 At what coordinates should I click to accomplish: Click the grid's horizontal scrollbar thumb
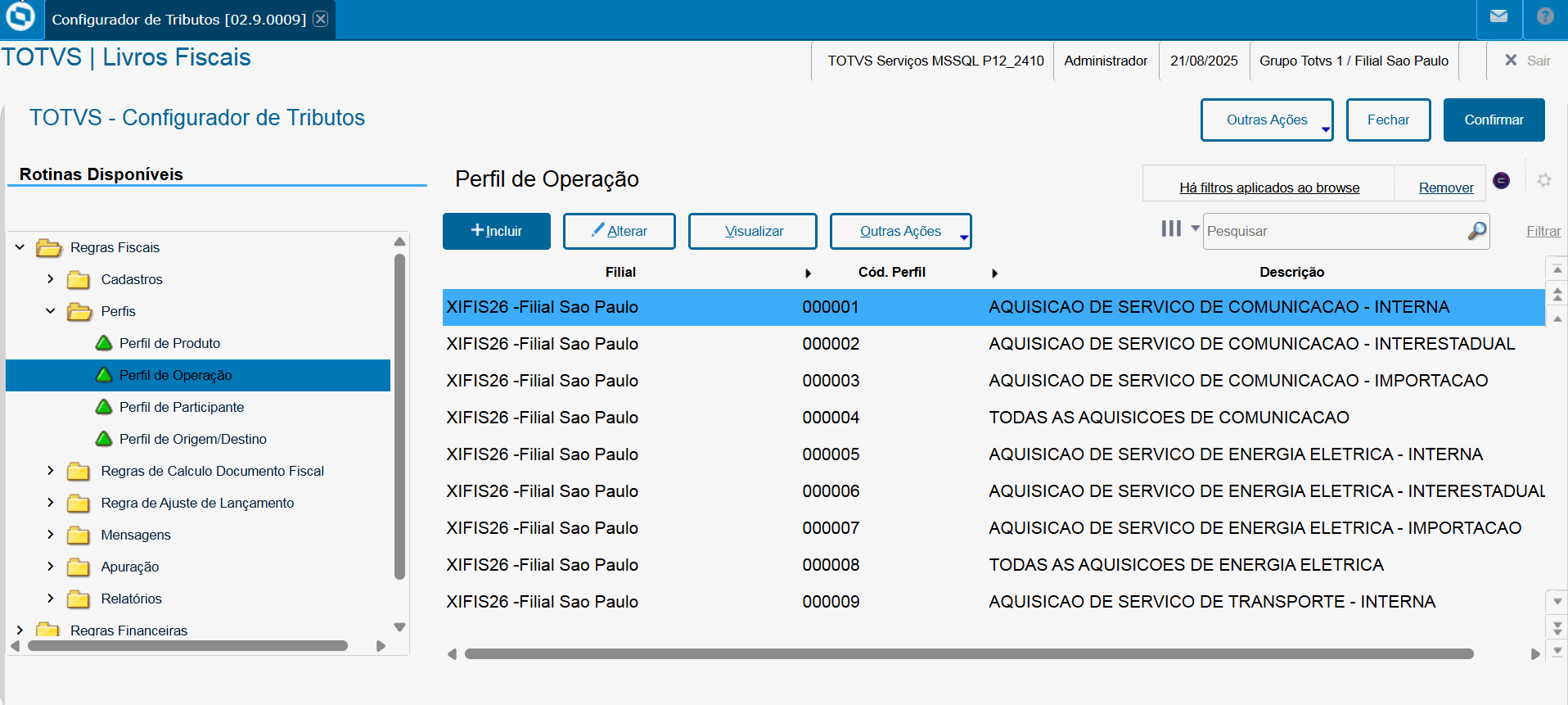[x=969, y=653]
